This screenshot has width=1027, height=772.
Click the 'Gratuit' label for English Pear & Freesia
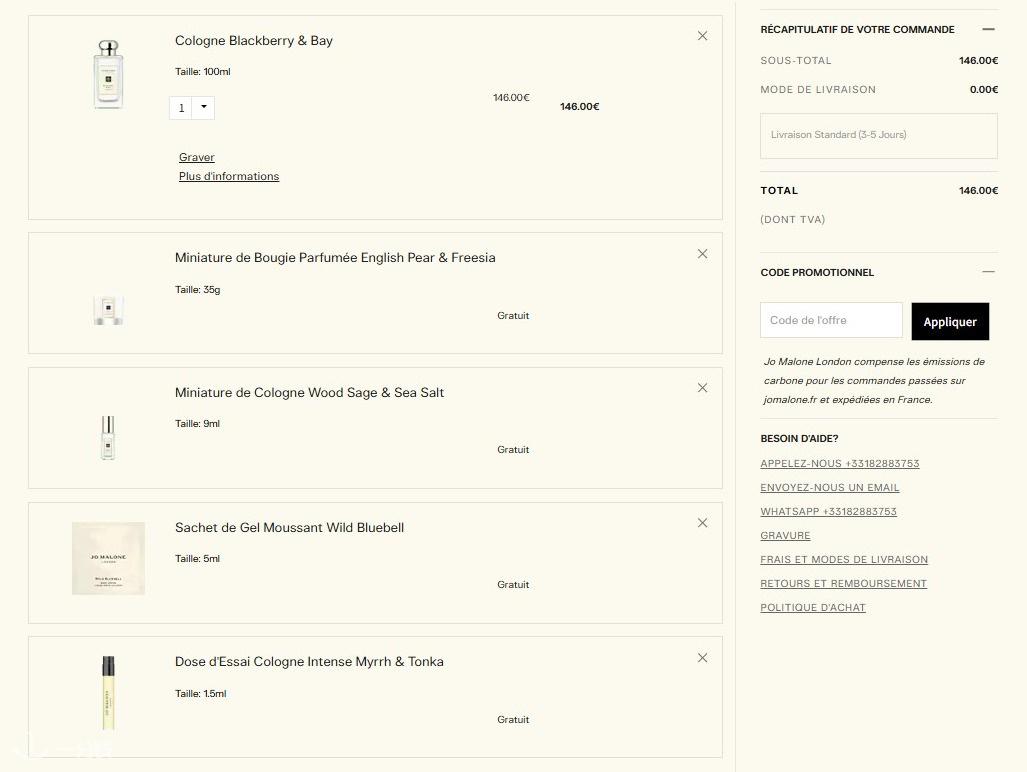513,316
